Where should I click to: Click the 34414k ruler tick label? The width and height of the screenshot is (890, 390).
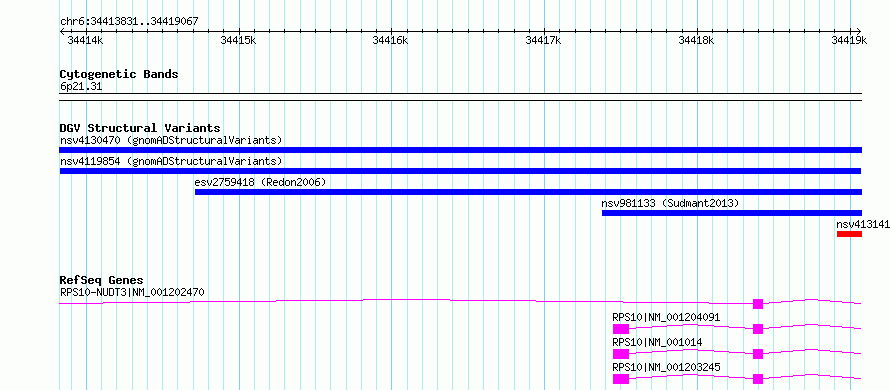point(85,40)
